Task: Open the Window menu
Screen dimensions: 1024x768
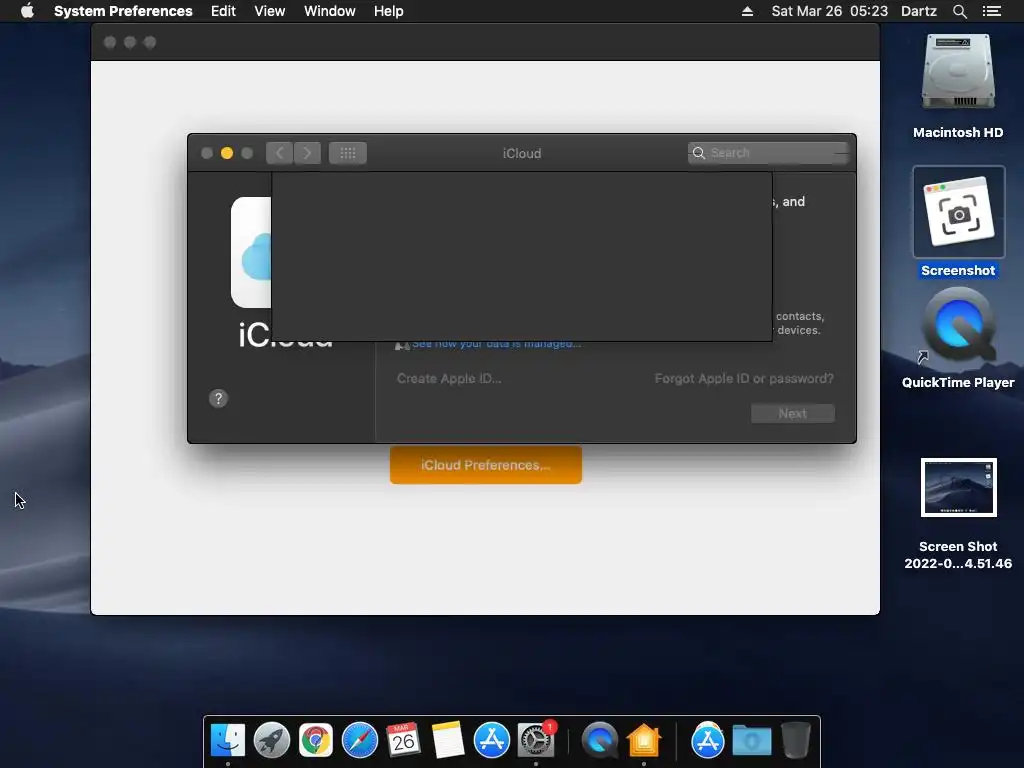Action: click(330, 11)
